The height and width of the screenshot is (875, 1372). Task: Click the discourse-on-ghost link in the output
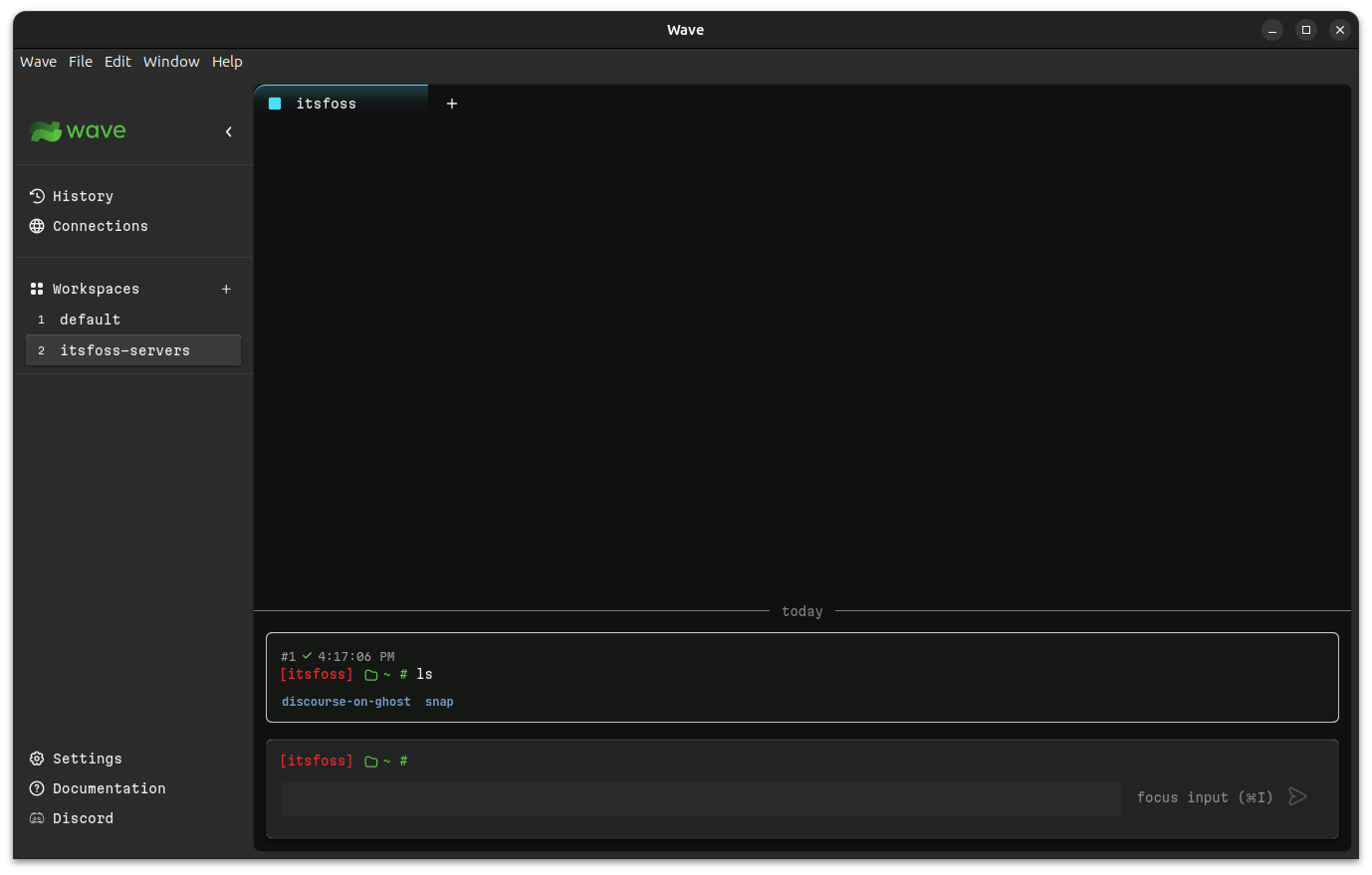coord(345,701)
